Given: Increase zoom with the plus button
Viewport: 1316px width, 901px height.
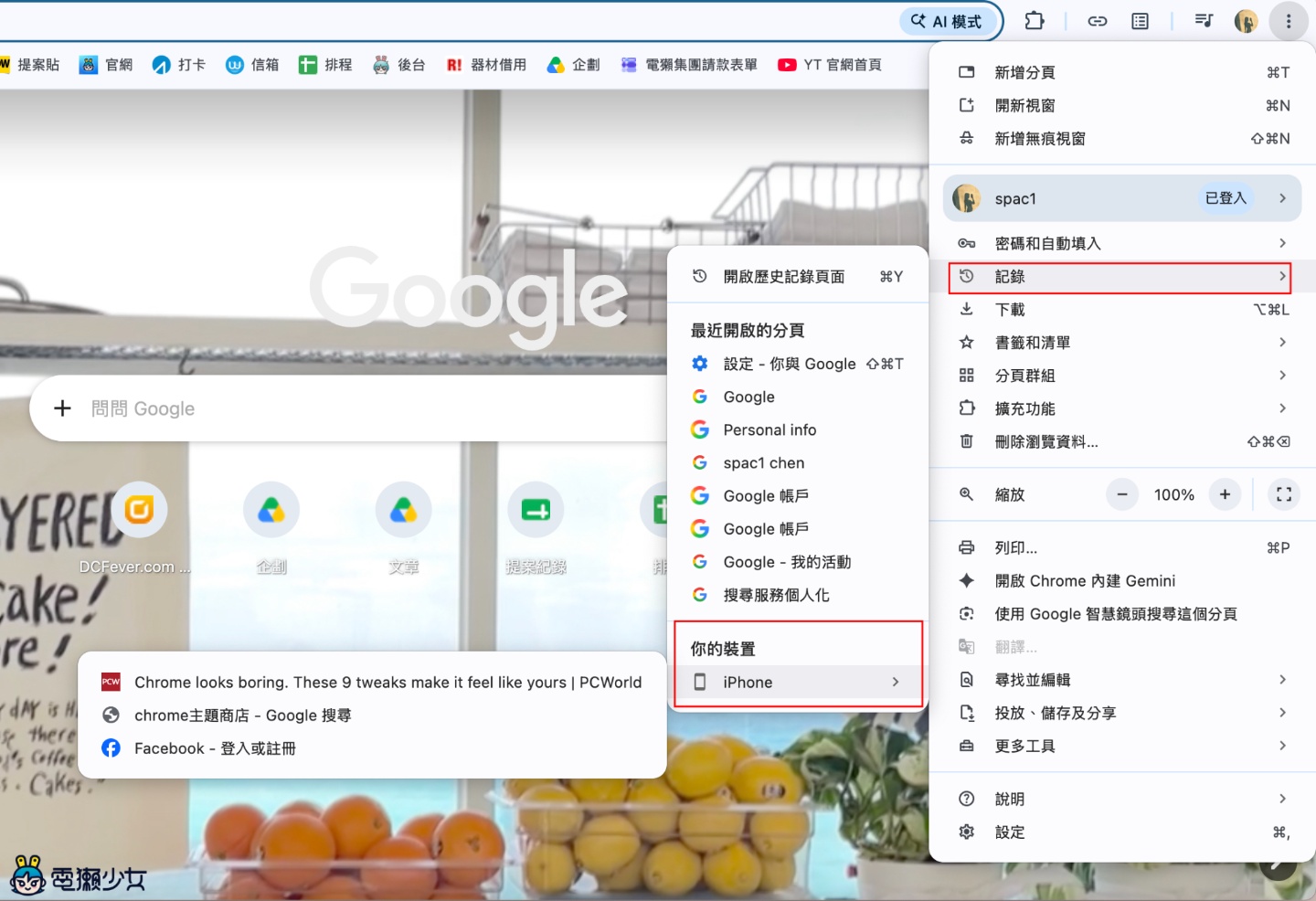Looking at the screenshot, I should [x=1225, y=494].
